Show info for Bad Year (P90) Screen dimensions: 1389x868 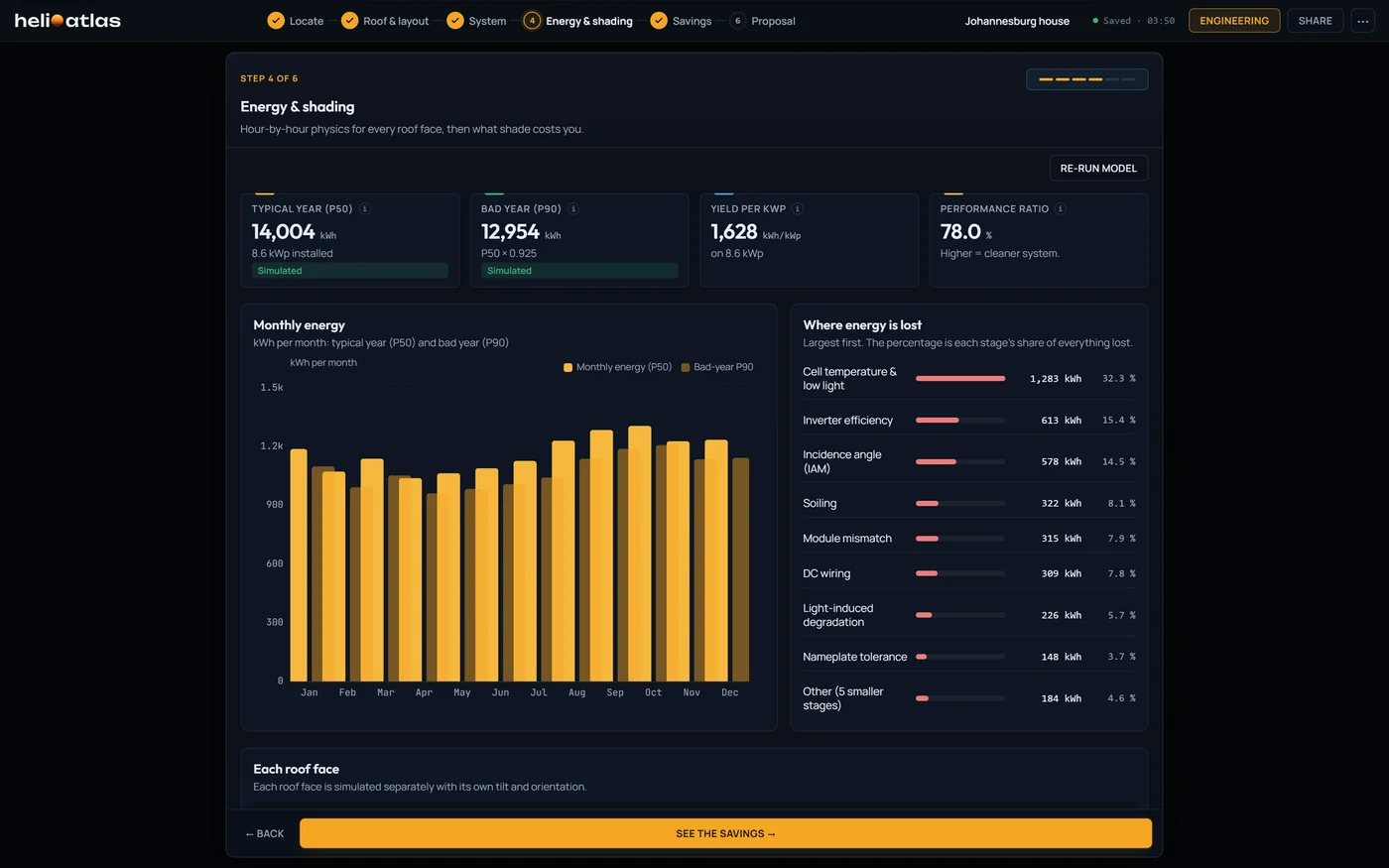tap(573, 209)
